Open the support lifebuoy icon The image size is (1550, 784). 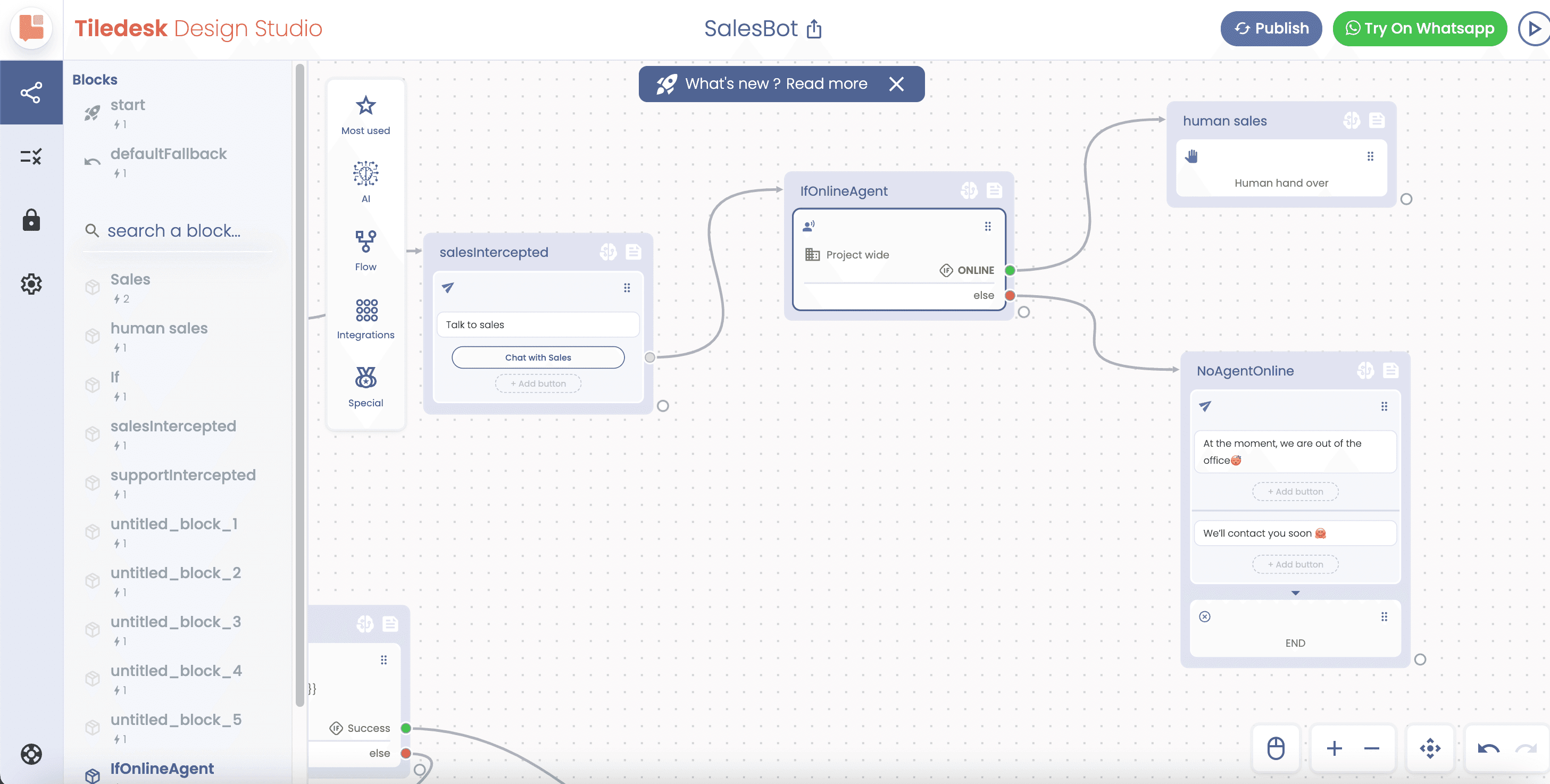(x=31, y=754)
